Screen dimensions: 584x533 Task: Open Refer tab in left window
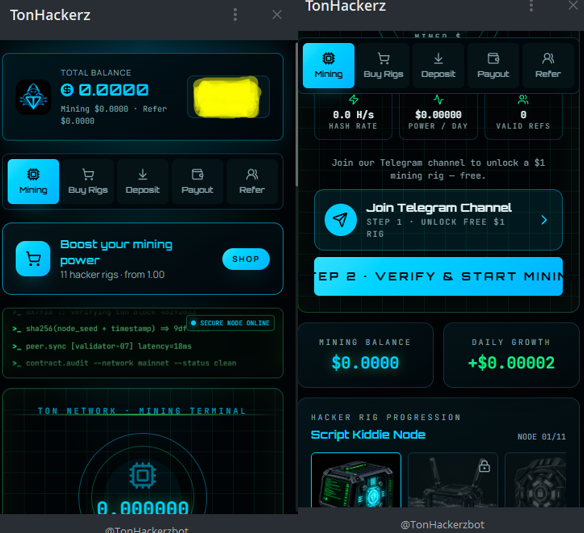(x=252, y=181)
